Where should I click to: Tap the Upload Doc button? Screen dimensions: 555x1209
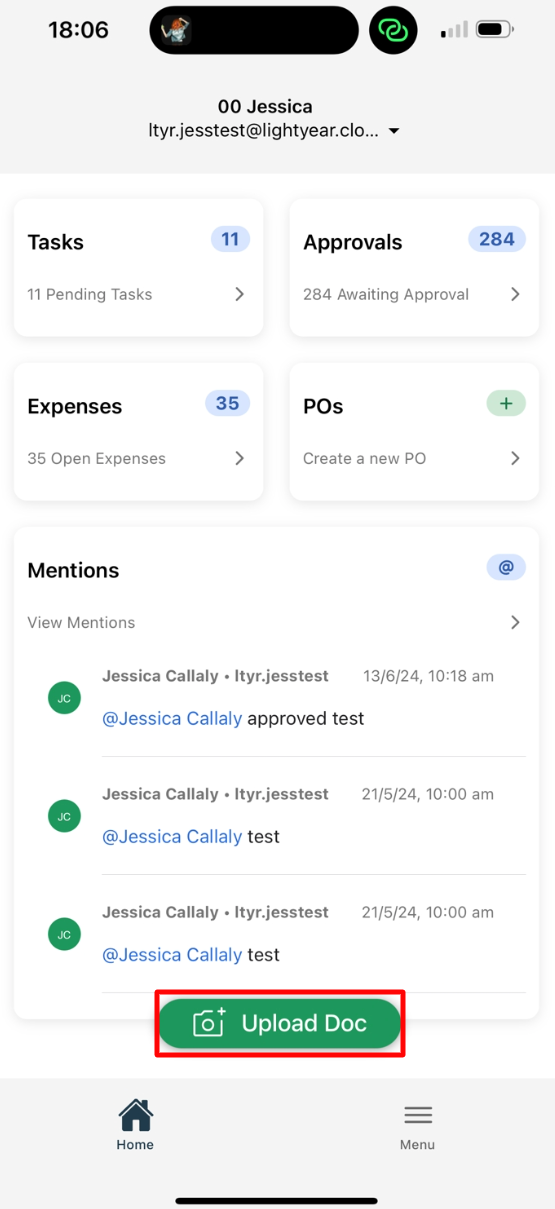[280, 1023]
